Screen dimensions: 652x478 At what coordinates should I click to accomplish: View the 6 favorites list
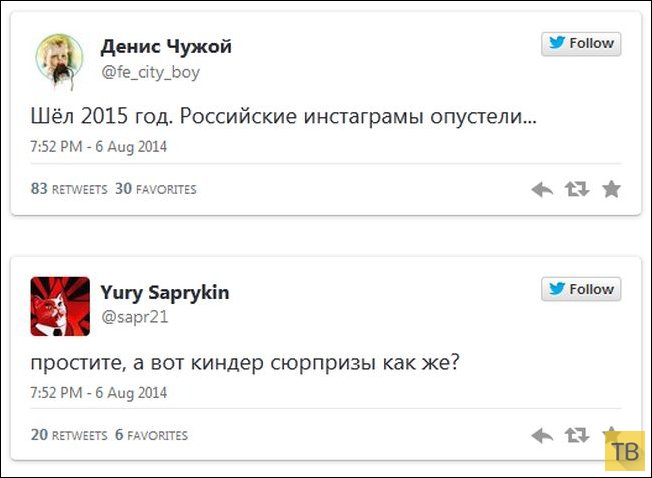click(151, 435)
